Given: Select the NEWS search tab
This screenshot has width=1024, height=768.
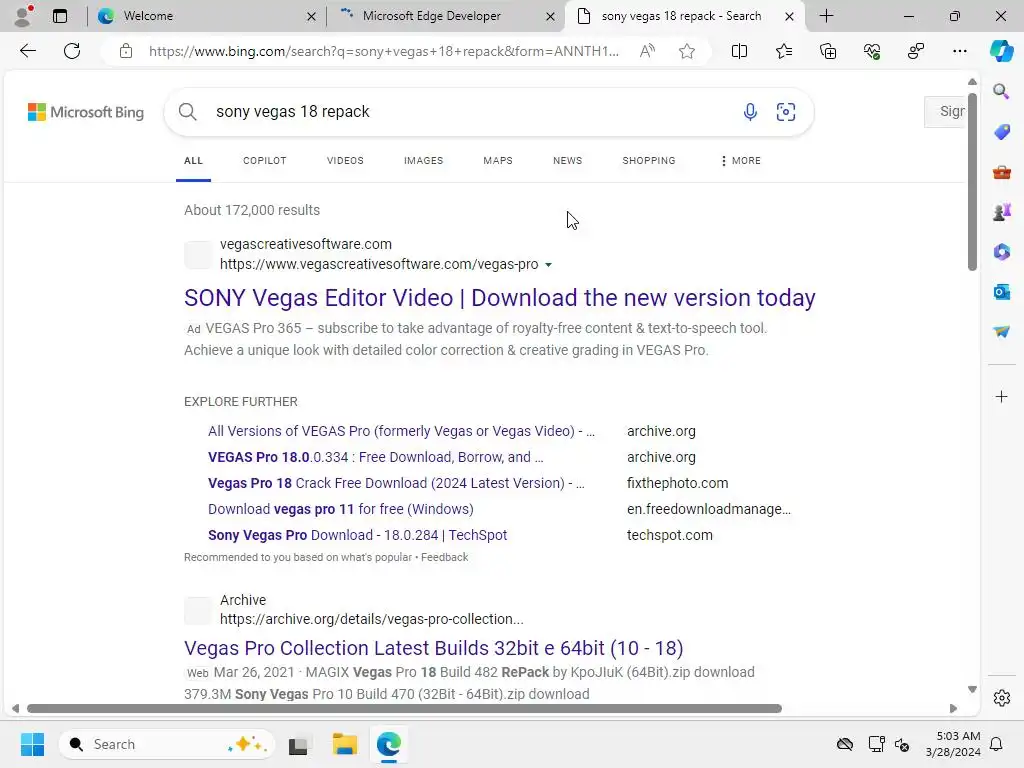Looking at the screenshot, I should [567, 161].
